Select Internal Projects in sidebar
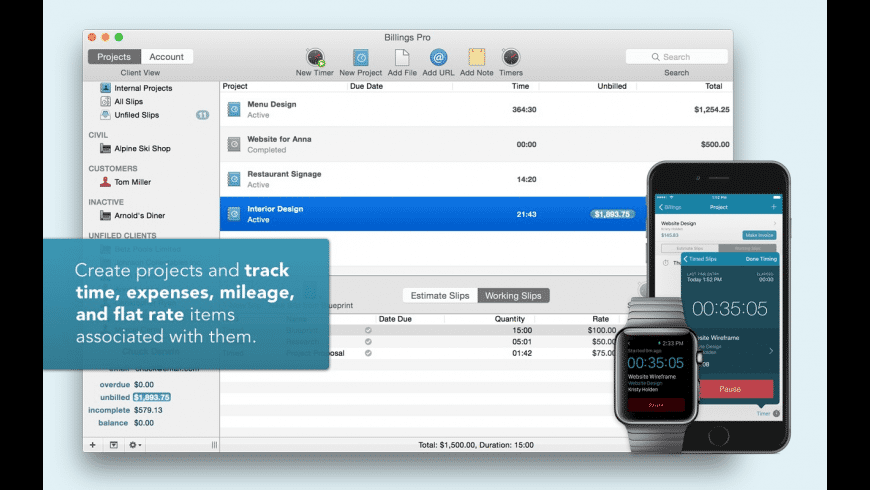The image size is (870, 490). tap(136, 88)
